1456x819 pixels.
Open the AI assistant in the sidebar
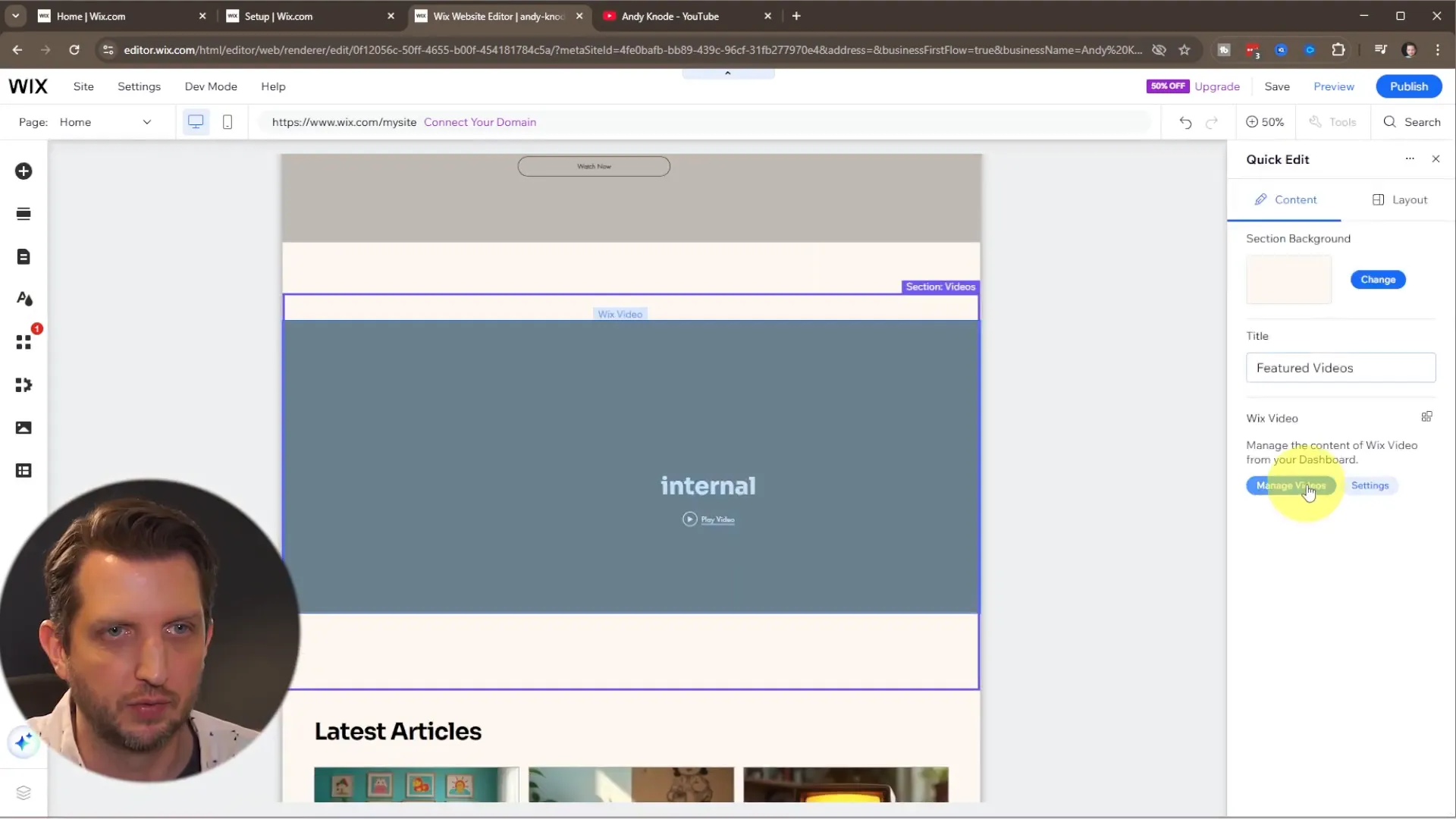point(24,742)
